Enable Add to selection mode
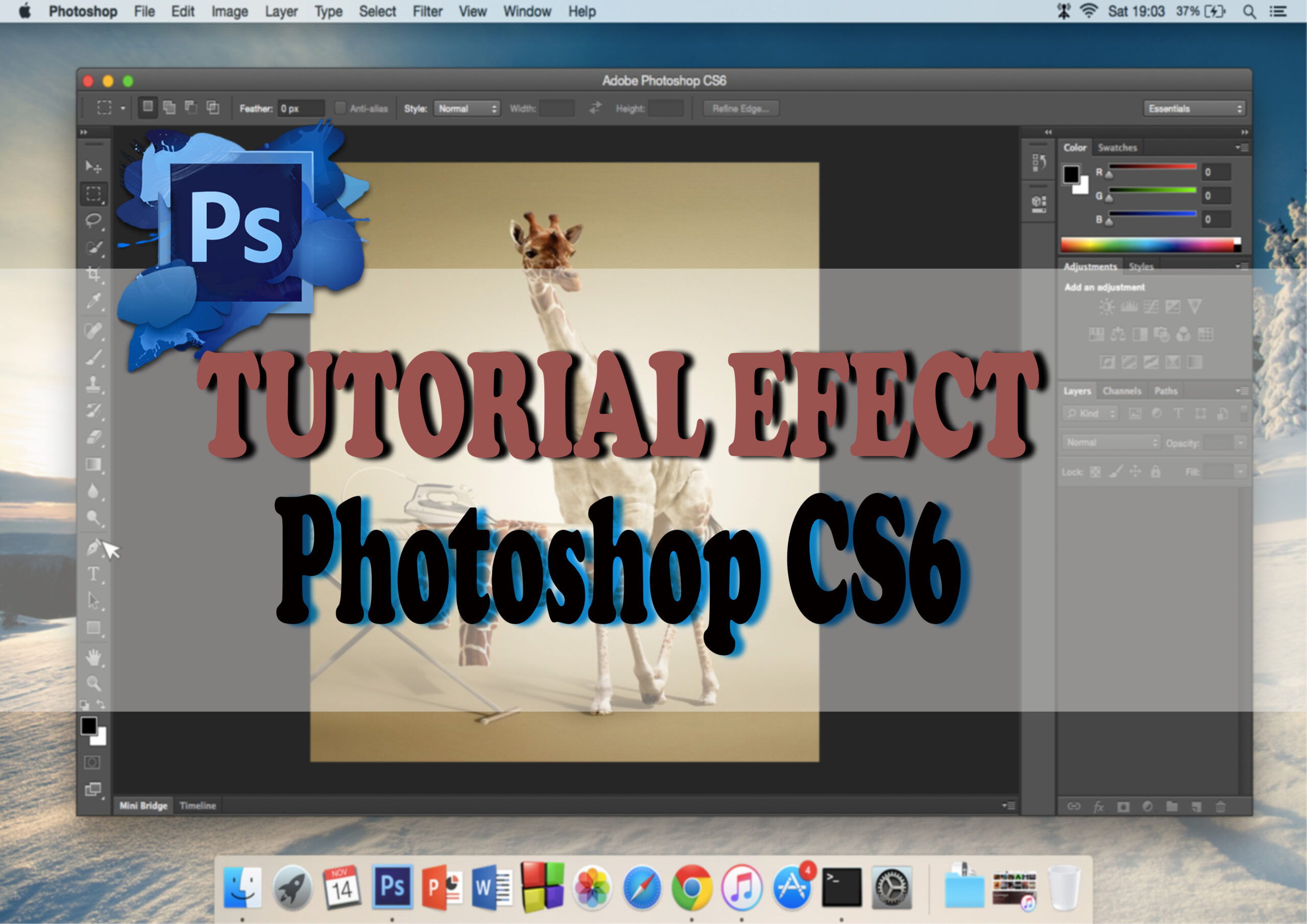The image size is (1307, 924). [x=169, y=107]
